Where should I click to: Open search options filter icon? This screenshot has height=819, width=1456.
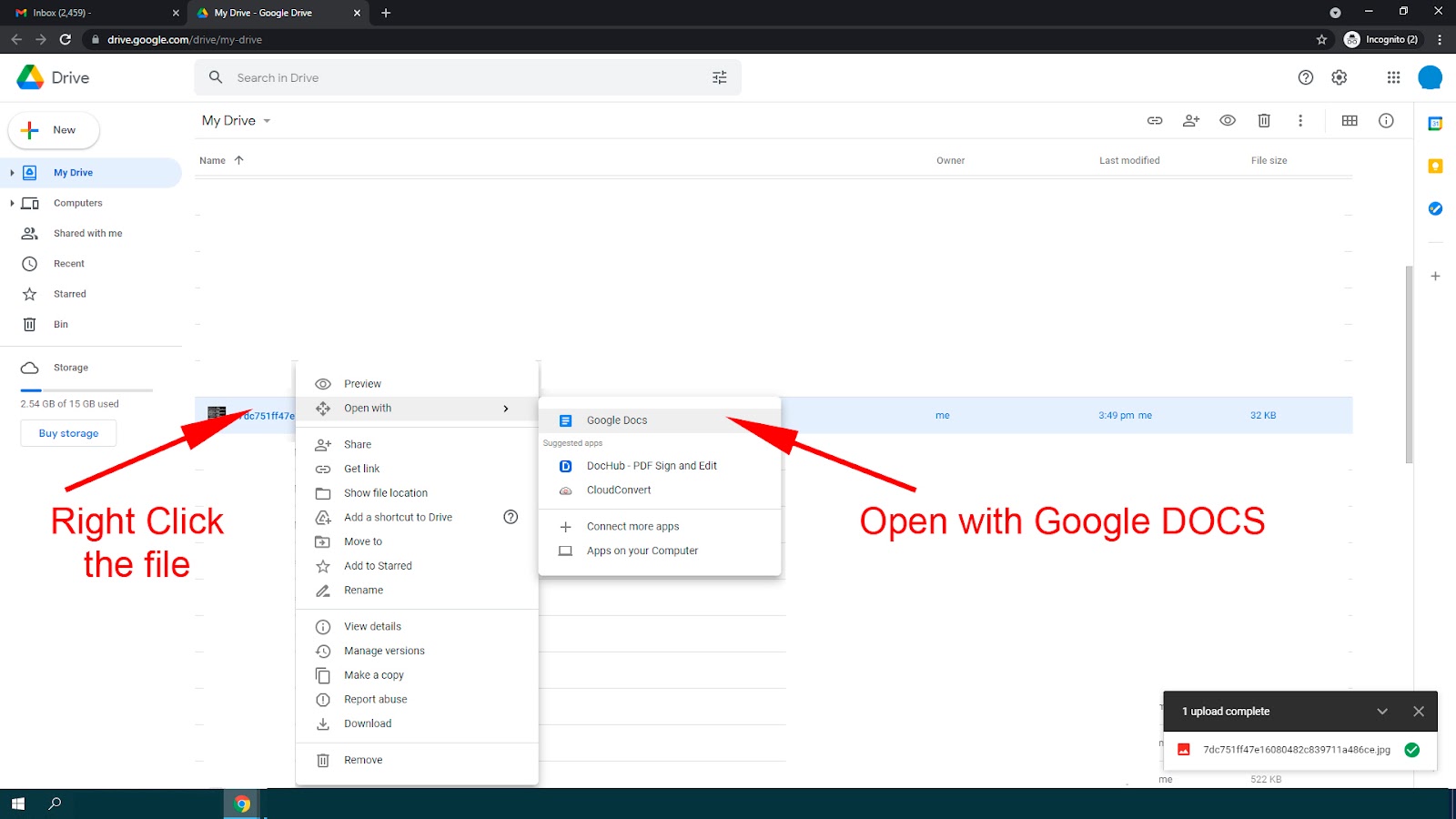pyautogui.click(x=720, y=77)
